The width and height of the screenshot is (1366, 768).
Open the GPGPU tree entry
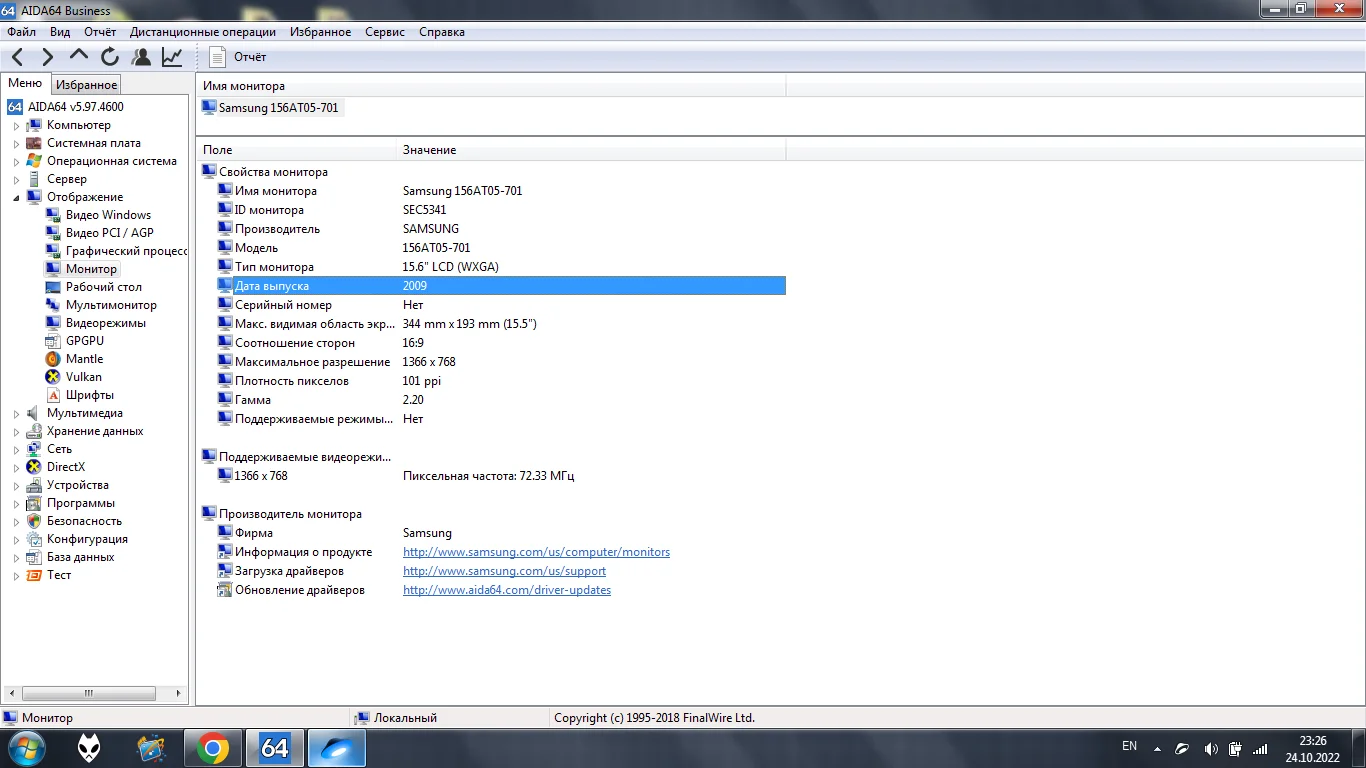click(85, 341)
